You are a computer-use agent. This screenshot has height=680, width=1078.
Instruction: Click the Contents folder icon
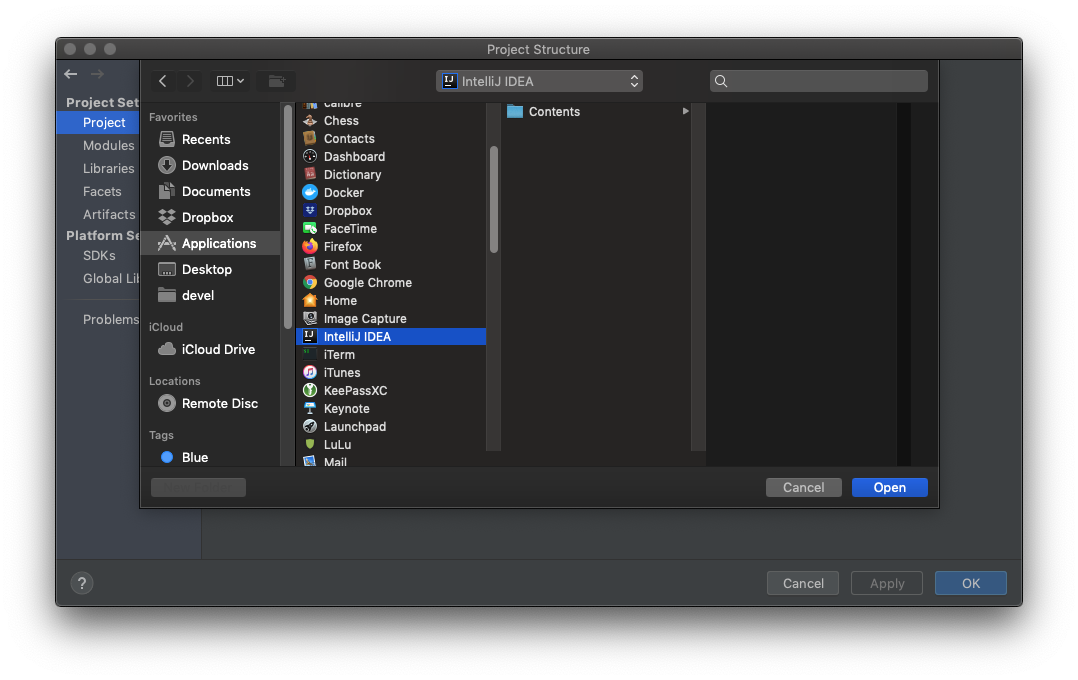515,111
